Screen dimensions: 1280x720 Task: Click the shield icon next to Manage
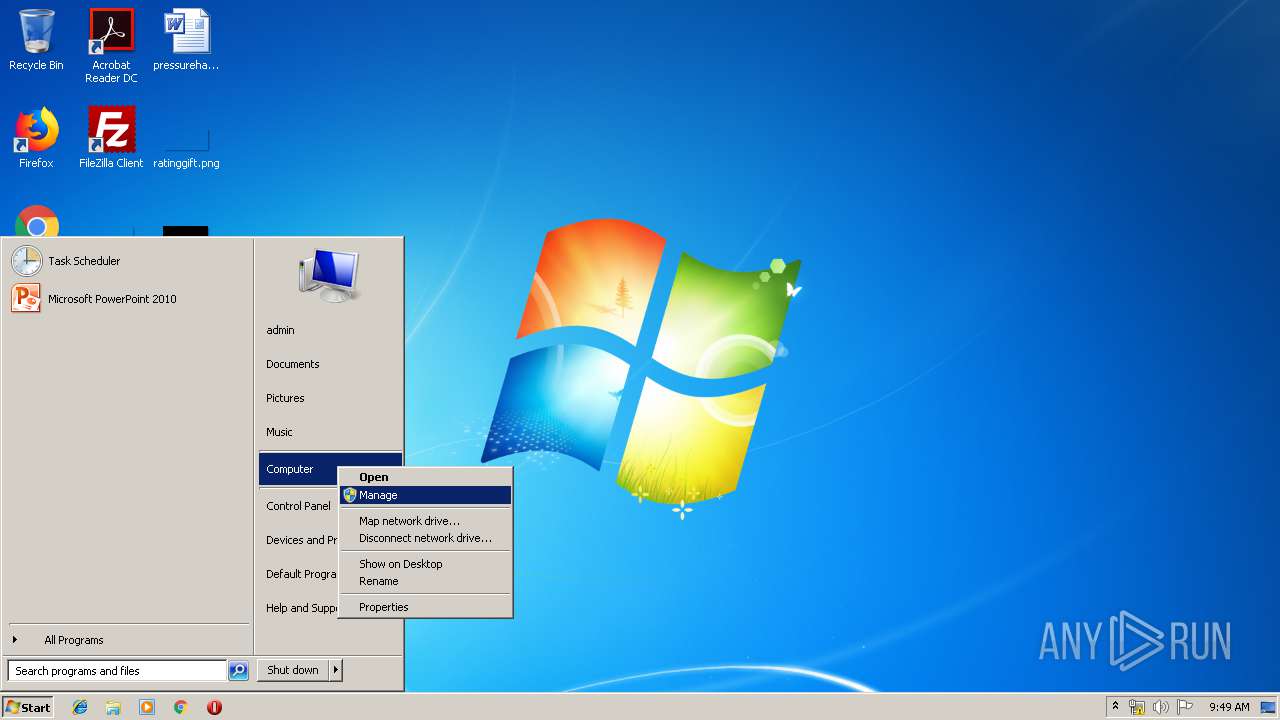pyautogui.click(x=349, y=495)
